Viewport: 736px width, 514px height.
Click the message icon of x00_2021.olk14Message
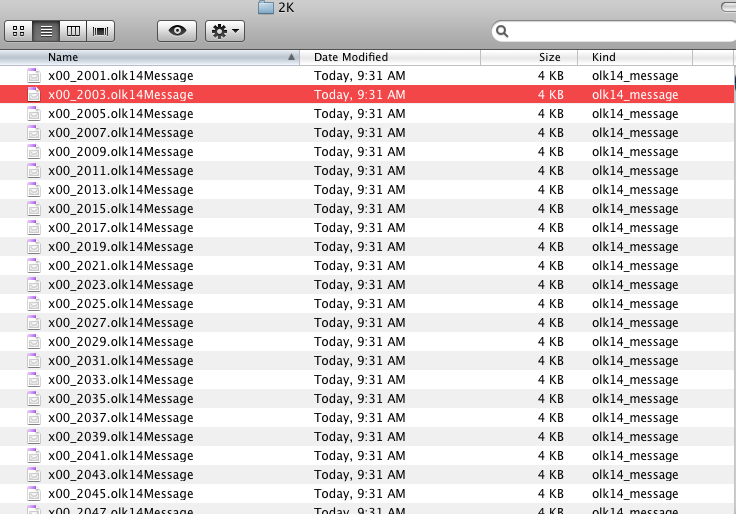(34, 265)
